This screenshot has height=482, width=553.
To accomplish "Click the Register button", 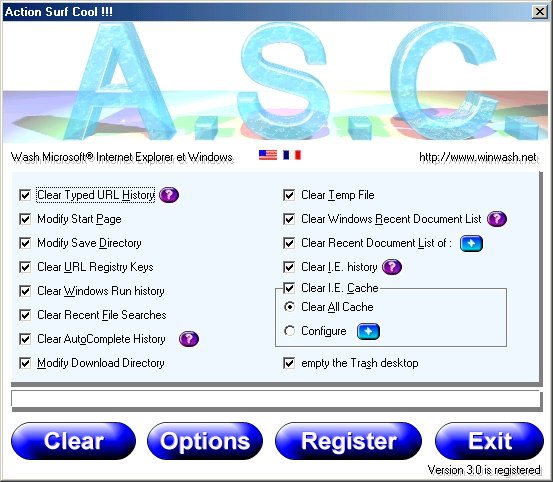I will click(348, 441).
